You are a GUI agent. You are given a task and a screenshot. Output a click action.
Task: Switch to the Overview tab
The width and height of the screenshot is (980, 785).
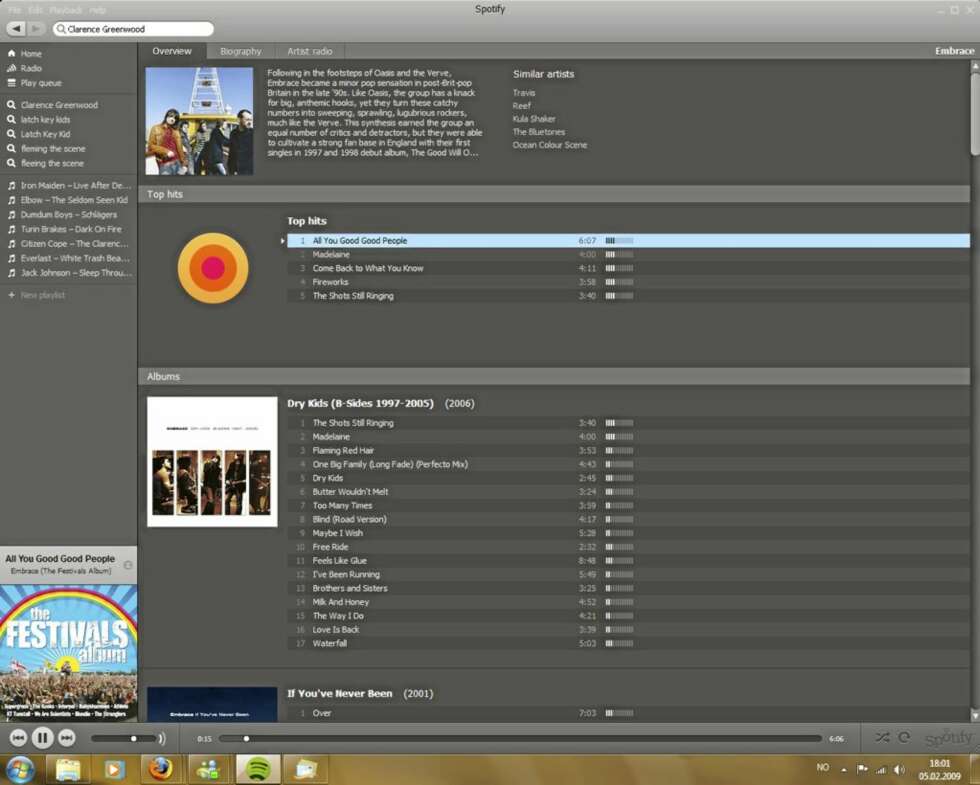click(172, 51)
